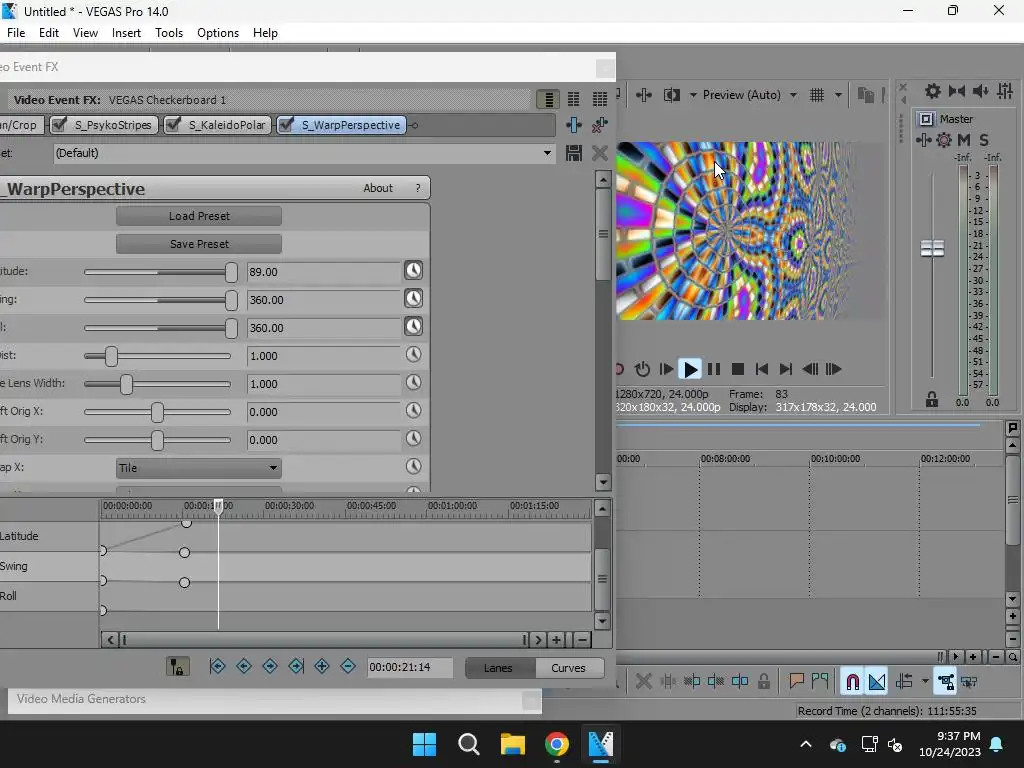
Task: Lock the Master fader channels
Action: tap(932, 400)
